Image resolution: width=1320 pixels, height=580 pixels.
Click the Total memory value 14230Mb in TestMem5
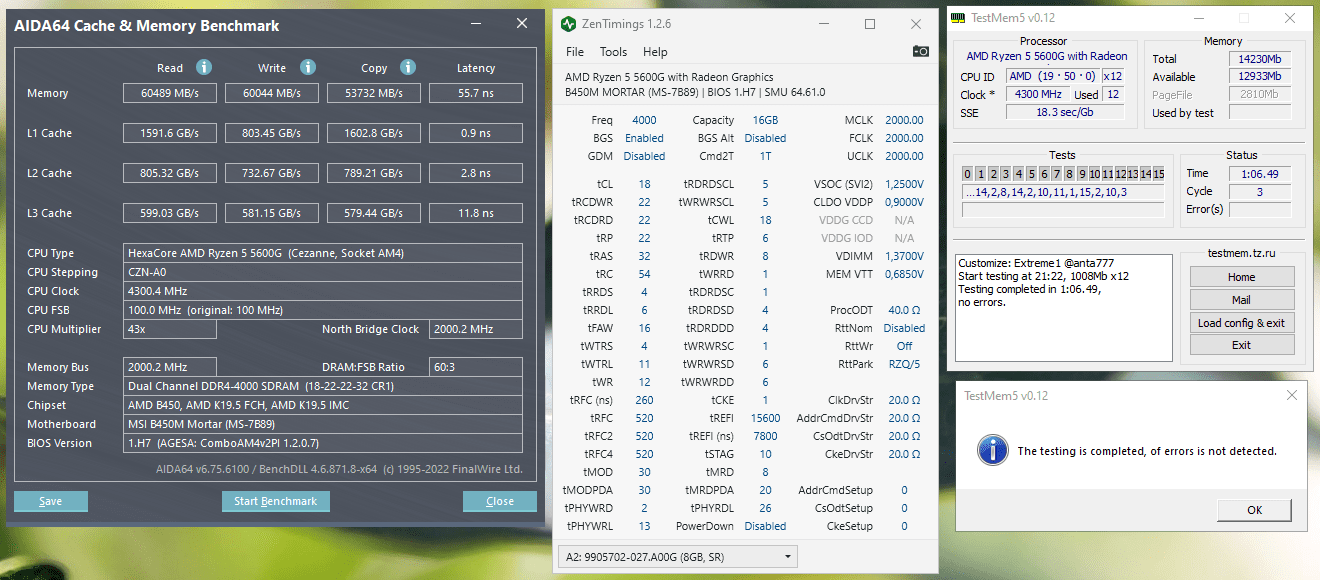click(x=1259, y=59)
